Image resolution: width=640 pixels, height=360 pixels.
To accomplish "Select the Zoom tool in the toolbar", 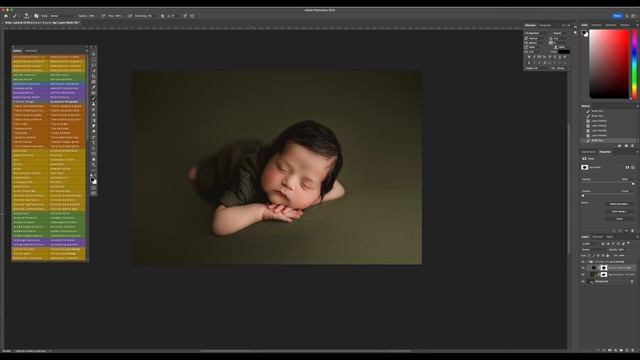I will click(x=94, y=165).
